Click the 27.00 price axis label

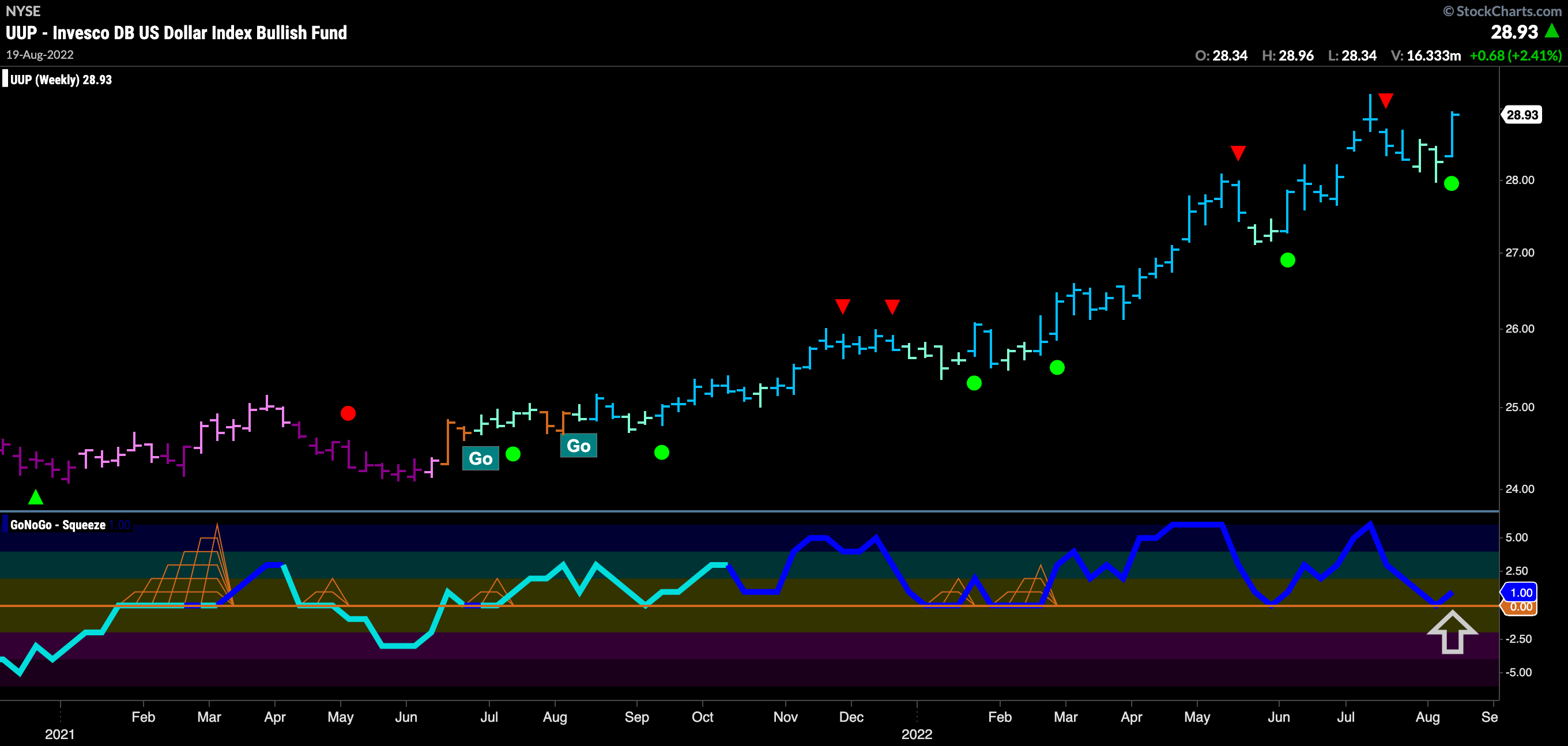tap(1520, 252)
